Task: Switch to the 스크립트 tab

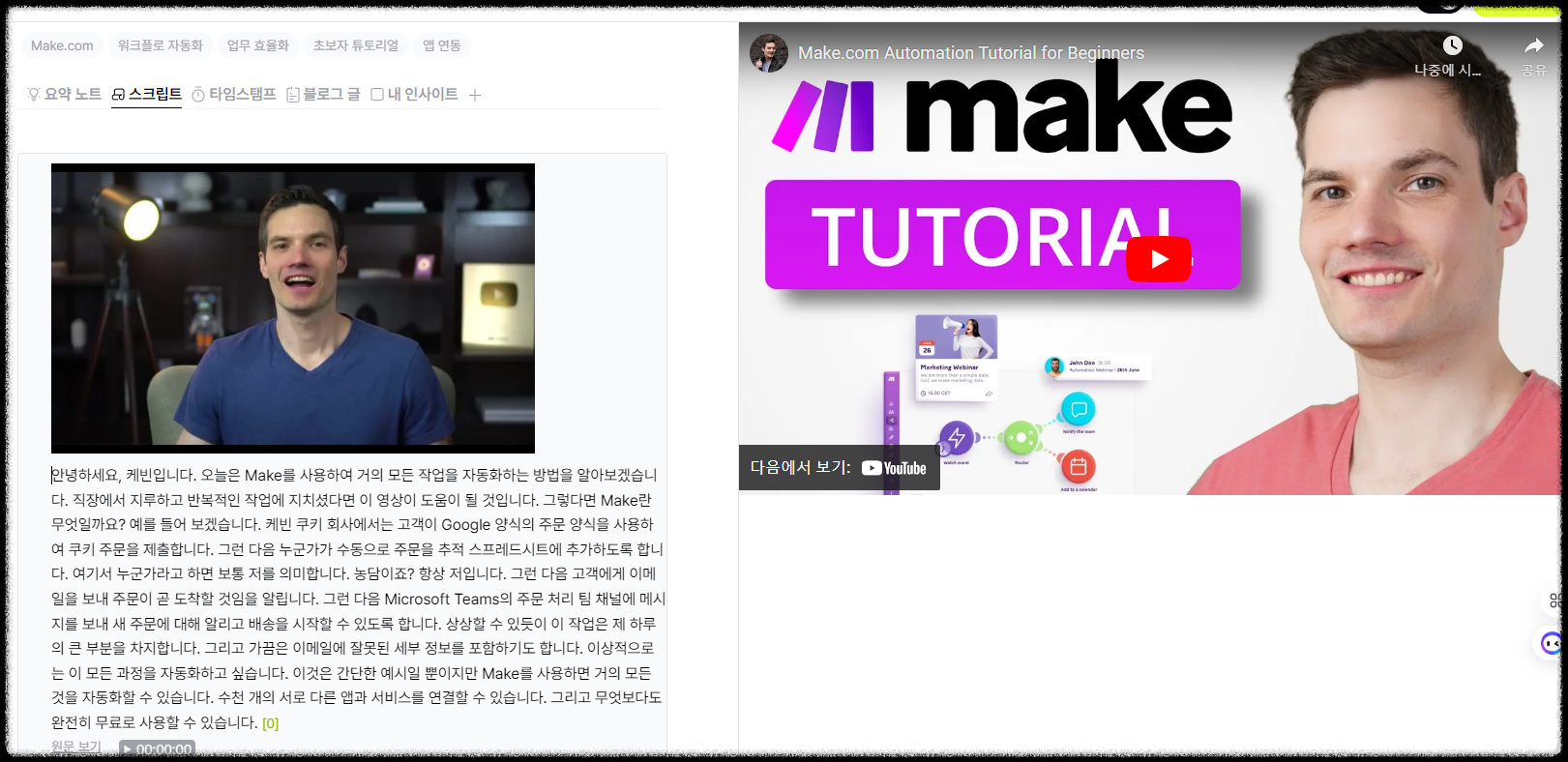Action: coord(146,94)
